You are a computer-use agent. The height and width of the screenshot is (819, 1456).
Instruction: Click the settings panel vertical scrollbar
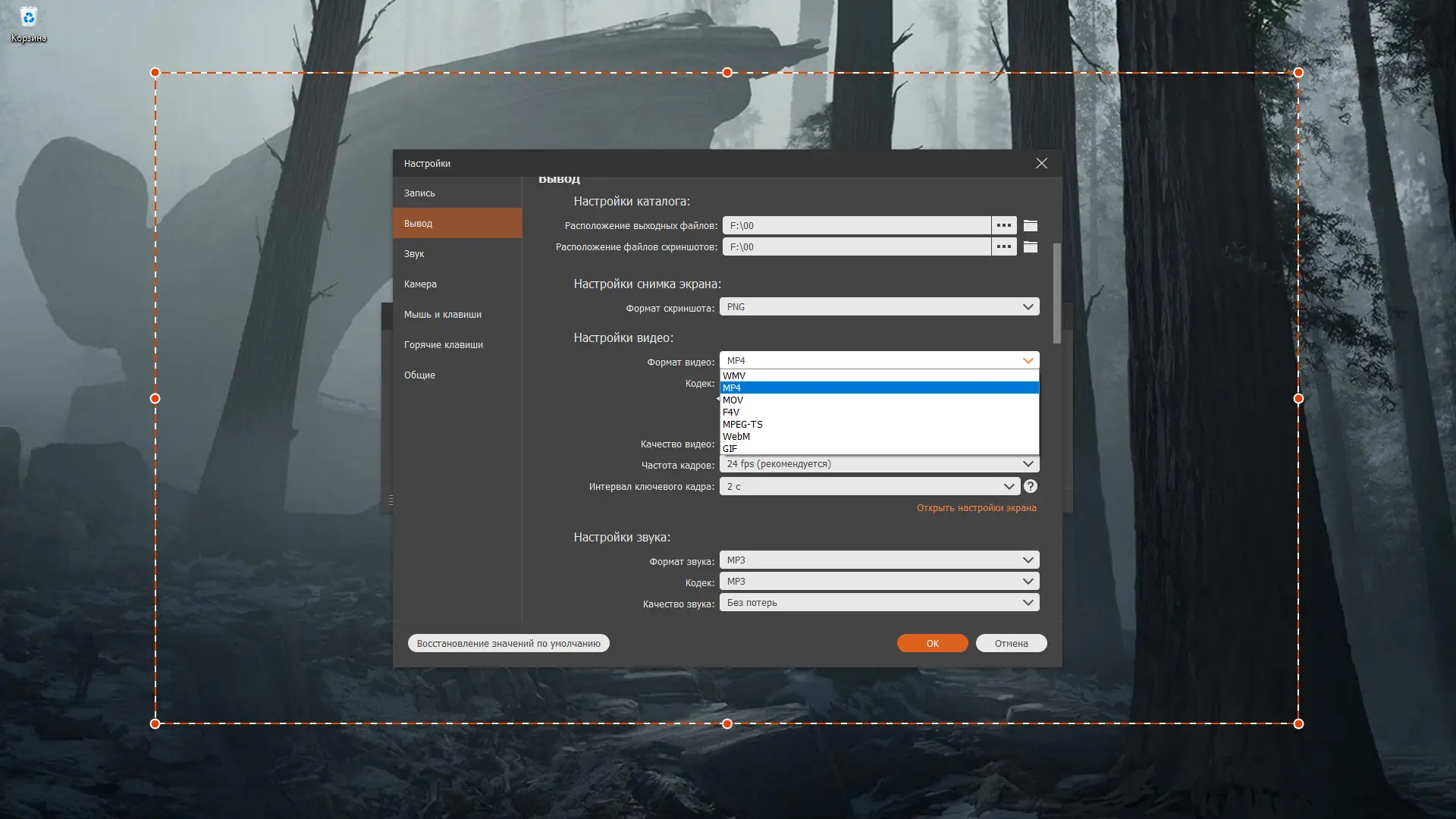tap(1056, 293)
